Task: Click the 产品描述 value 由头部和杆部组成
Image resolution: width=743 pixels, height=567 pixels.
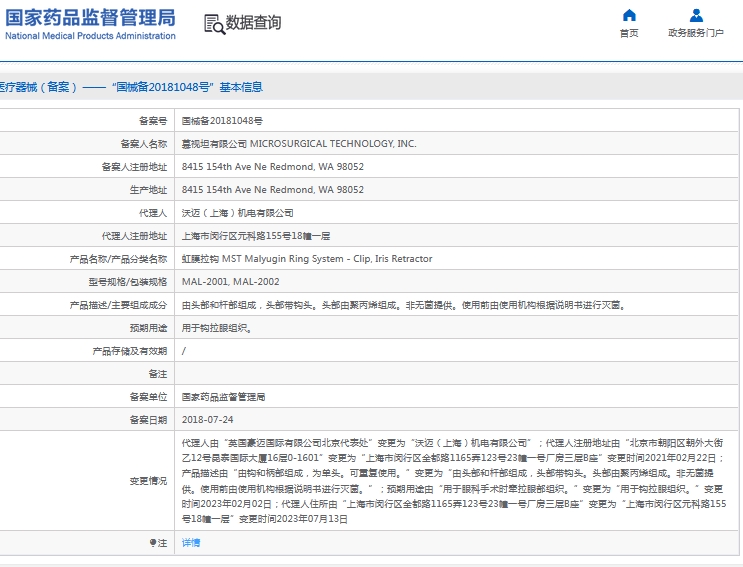Action: 404,305
